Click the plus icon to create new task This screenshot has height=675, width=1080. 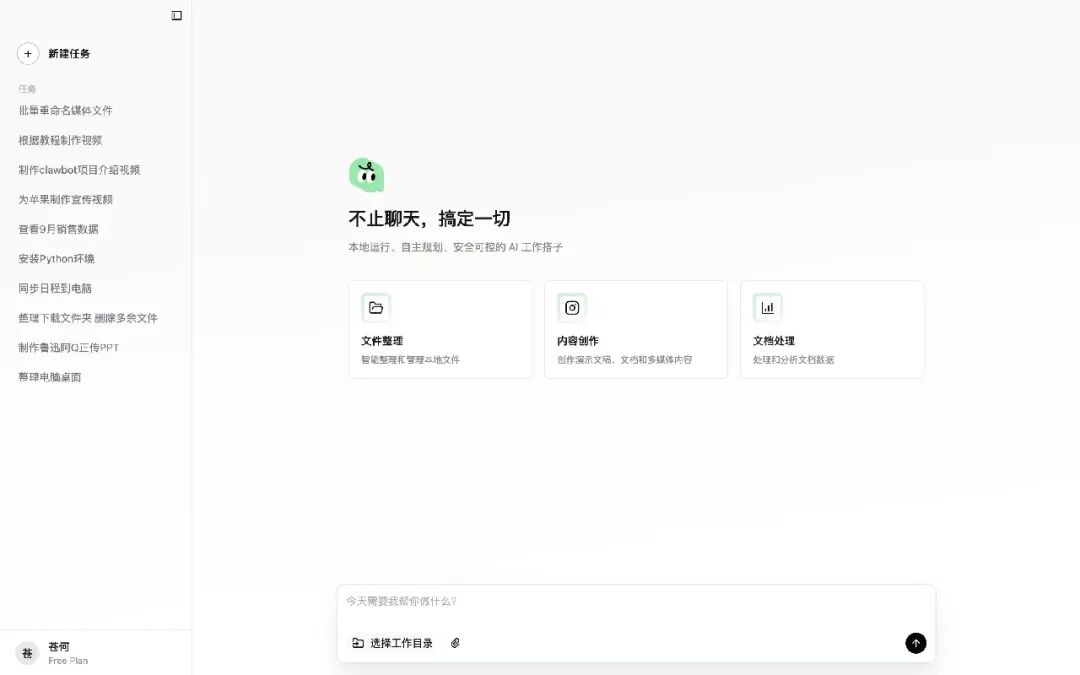(x=28, y=53)
